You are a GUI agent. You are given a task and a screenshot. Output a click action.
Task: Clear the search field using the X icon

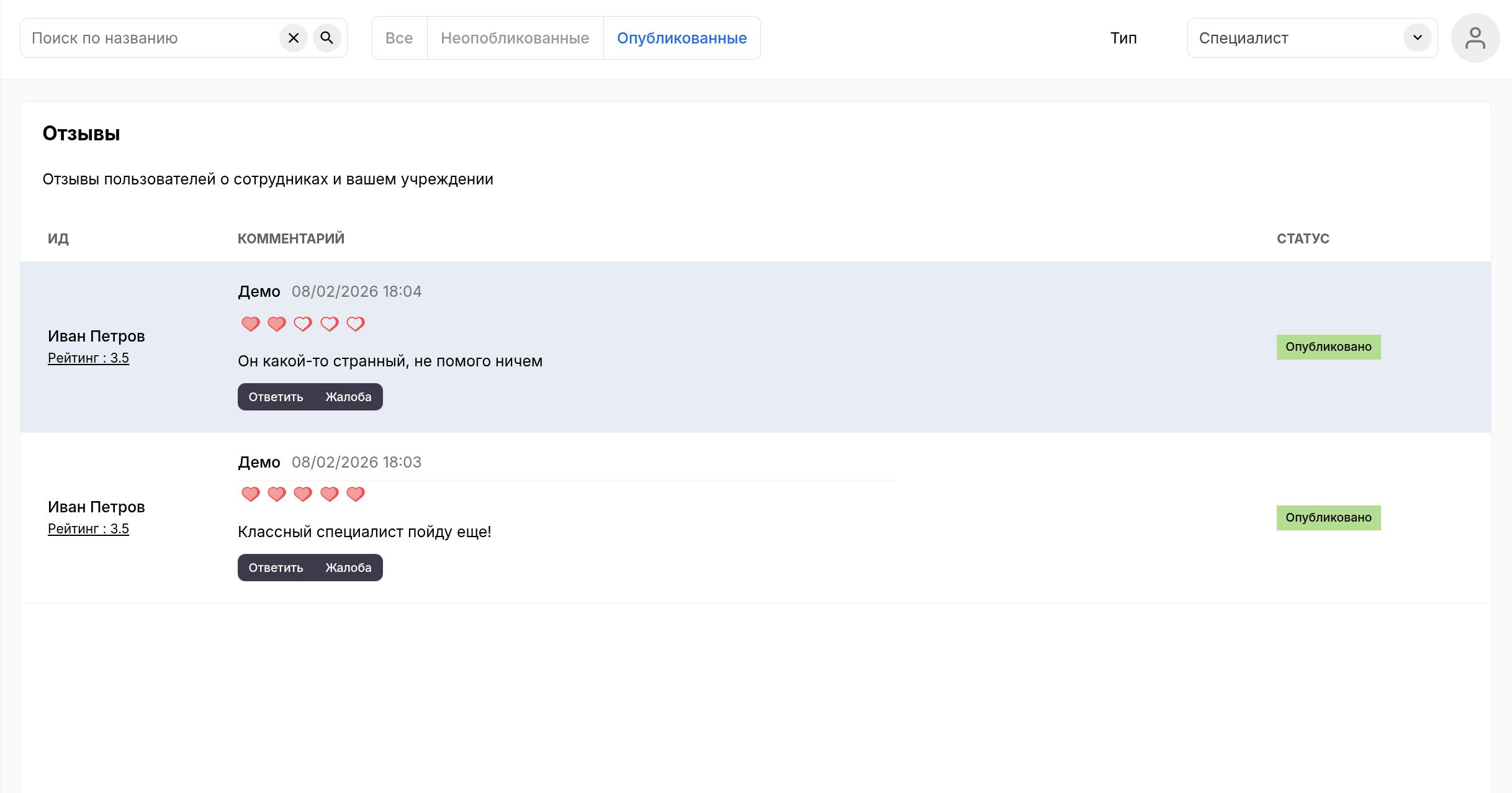click(294, 37)
